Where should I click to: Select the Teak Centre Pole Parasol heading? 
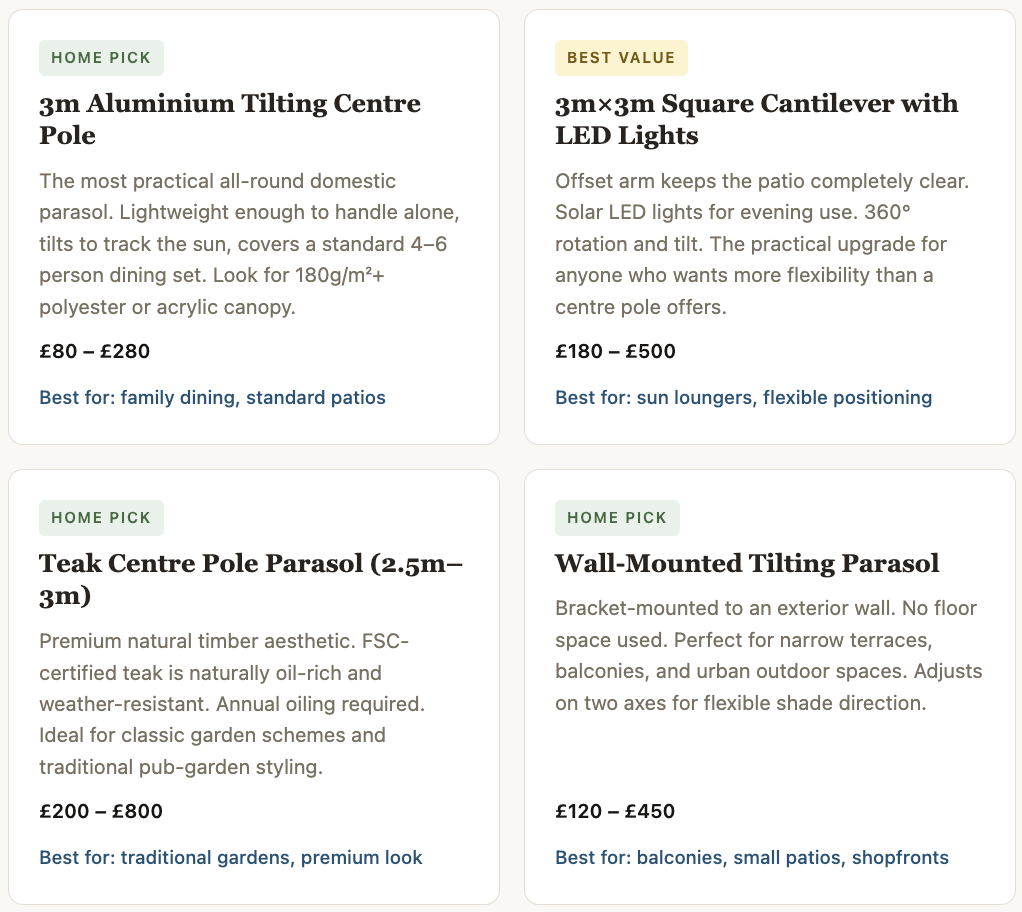(x=251, y=579)
